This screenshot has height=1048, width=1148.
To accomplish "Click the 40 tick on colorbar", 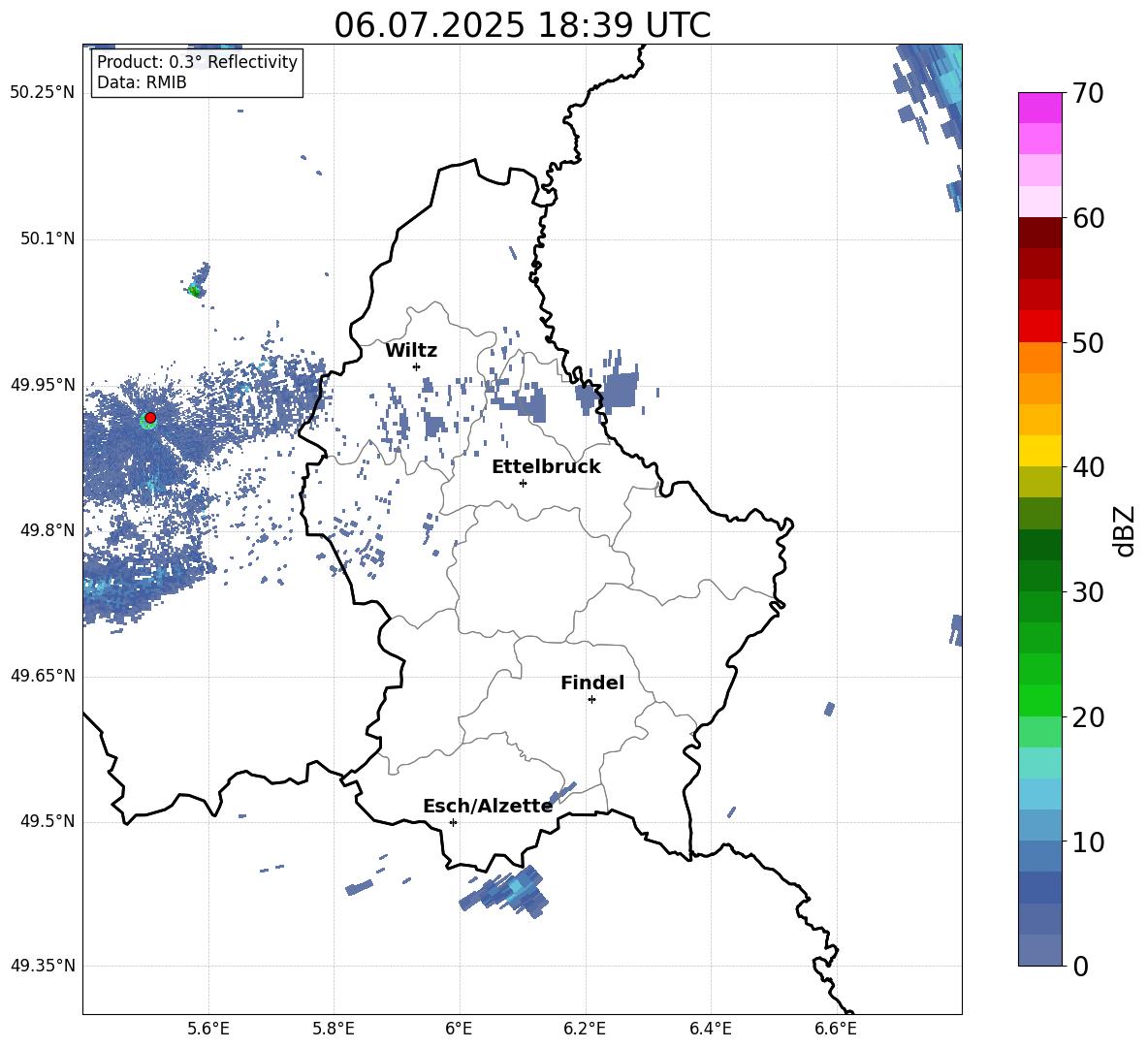I will pyautogui.click(x=1088, y=467).
